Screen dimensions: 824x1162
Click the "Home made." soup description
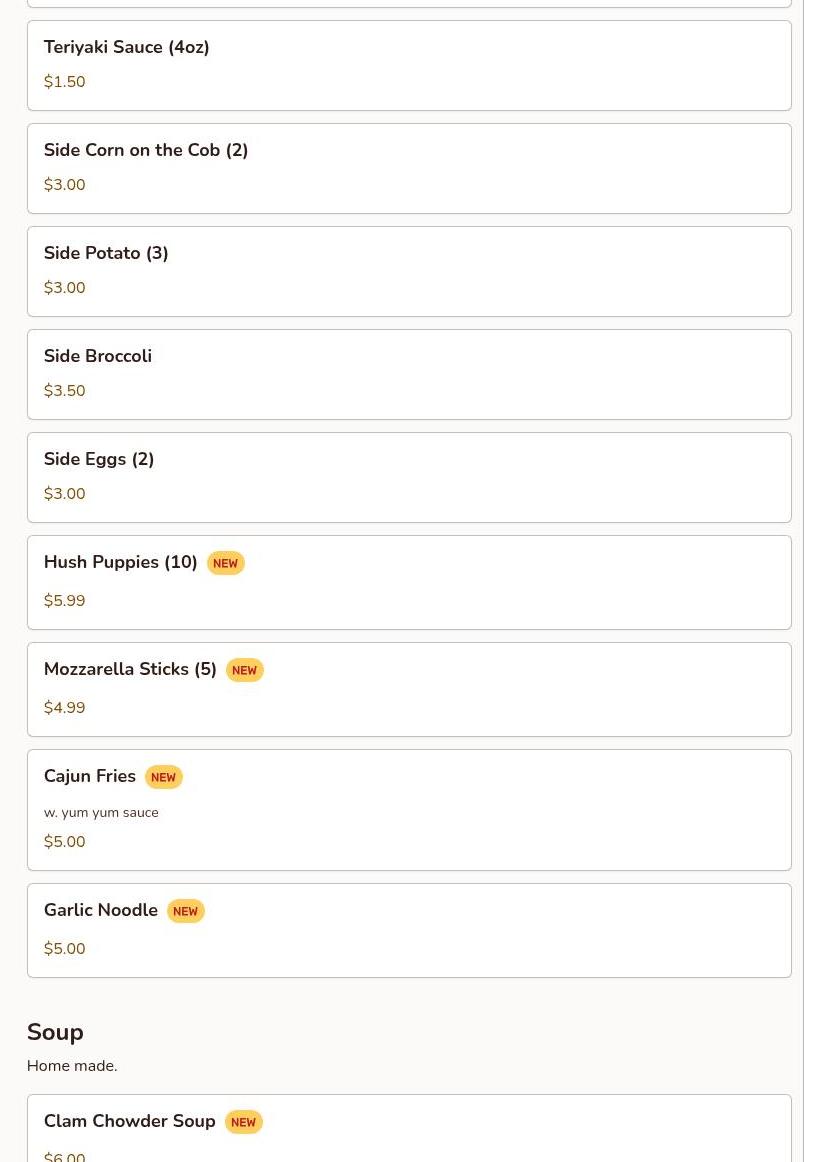coord(72,1066)
